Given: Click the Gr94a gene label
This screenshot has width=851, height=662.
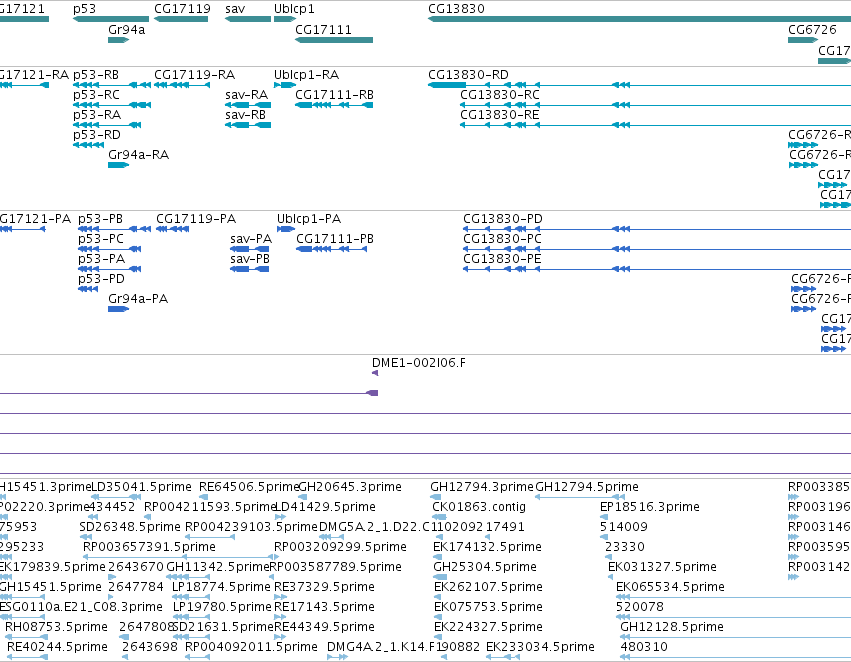Looking at the screenshot, I should coord(126,29).
